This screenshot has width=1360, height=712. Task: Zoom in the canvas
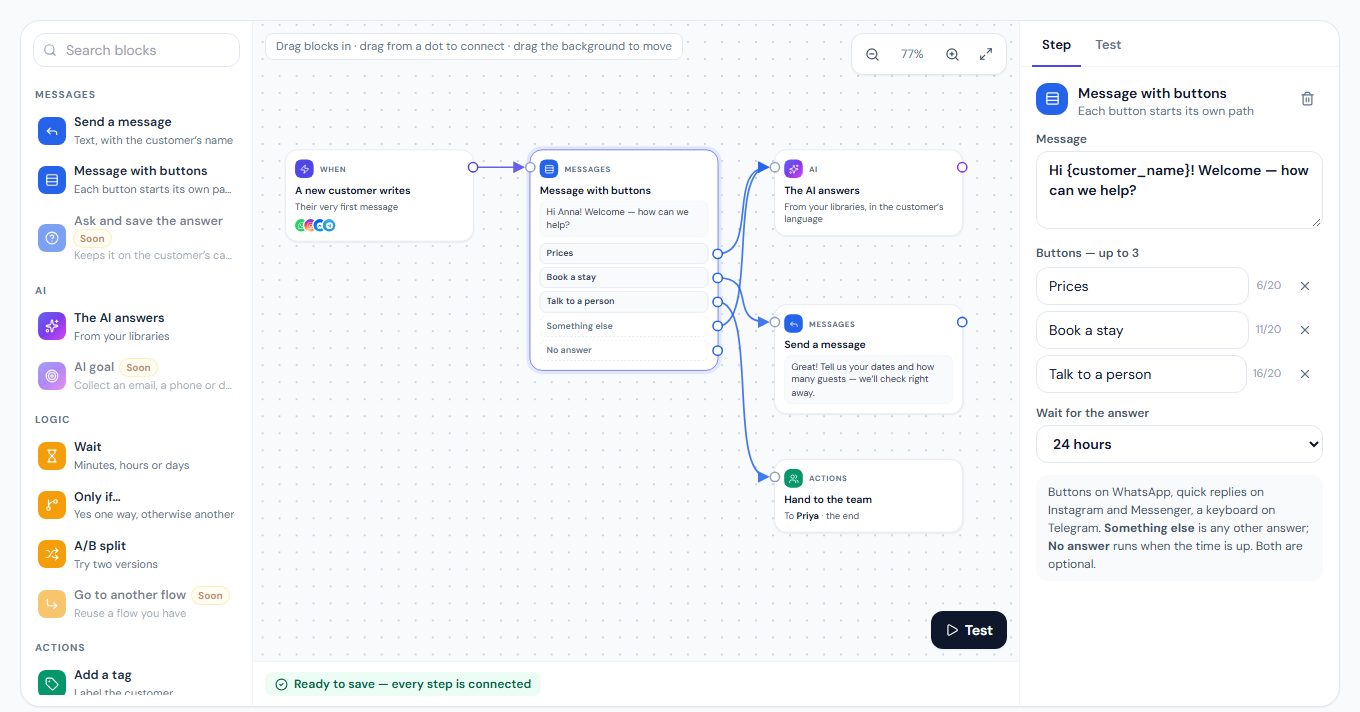[x=952, y=54]
